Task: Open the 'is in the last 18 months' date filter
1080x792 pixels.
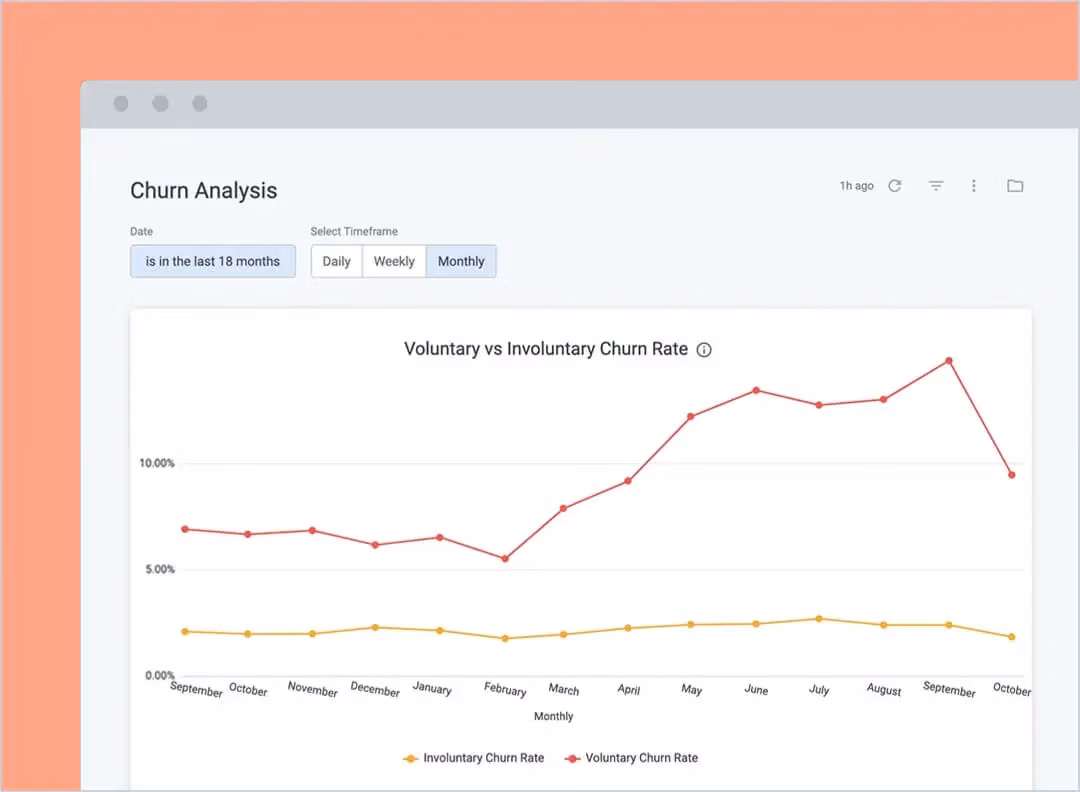Action: tap(213, 261)
